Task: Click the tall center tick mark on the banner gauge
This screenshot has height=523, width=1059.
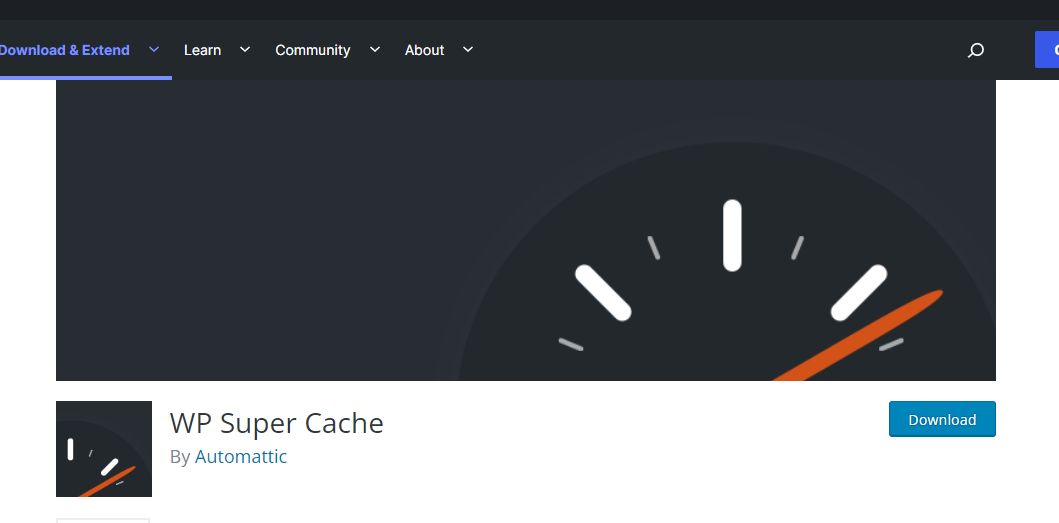Action: [x=732, y=235]
